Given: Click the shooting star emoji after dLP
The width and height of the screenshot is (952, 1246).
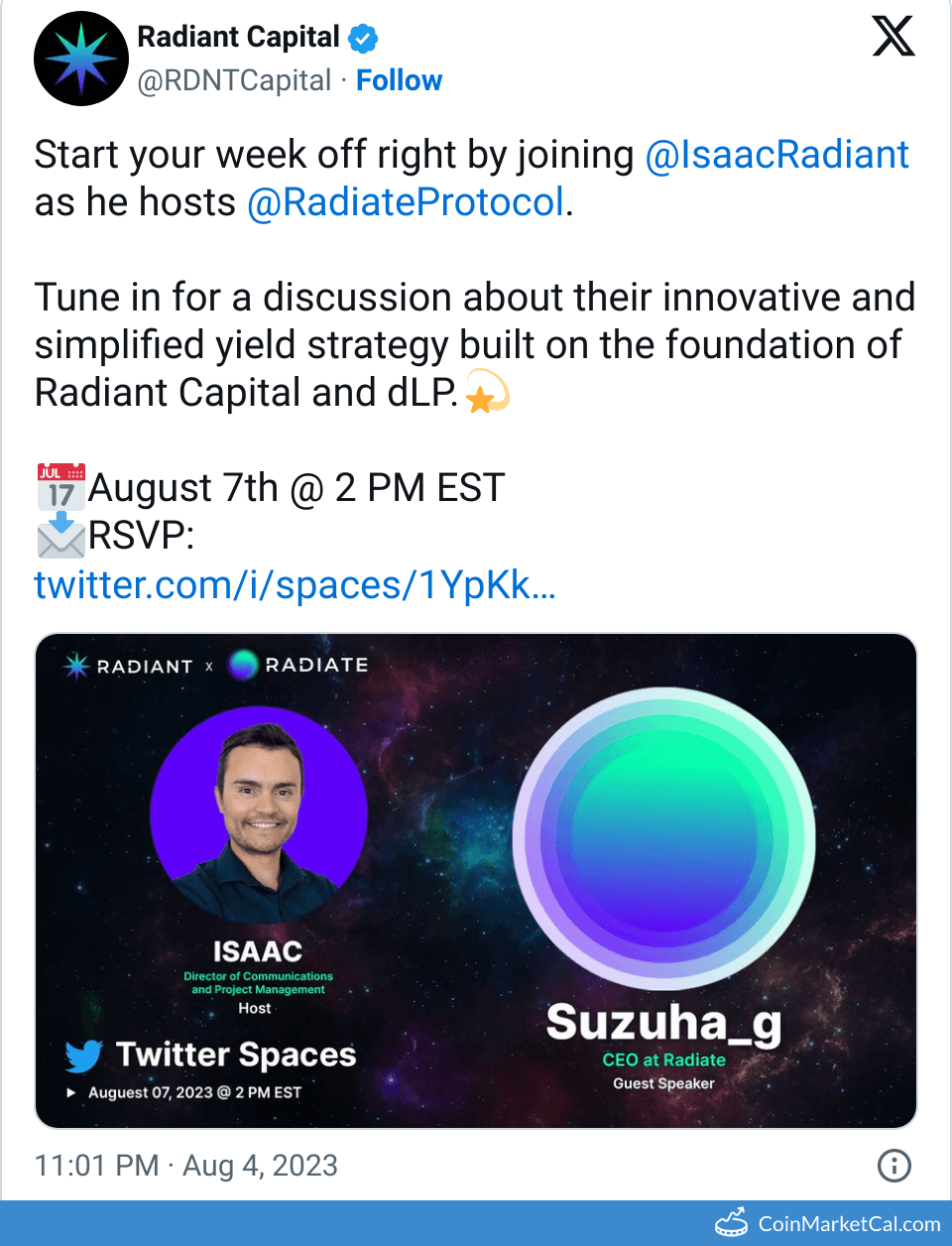Looking at the screenshot, I should pyautogui.click(x=486, y=392).
